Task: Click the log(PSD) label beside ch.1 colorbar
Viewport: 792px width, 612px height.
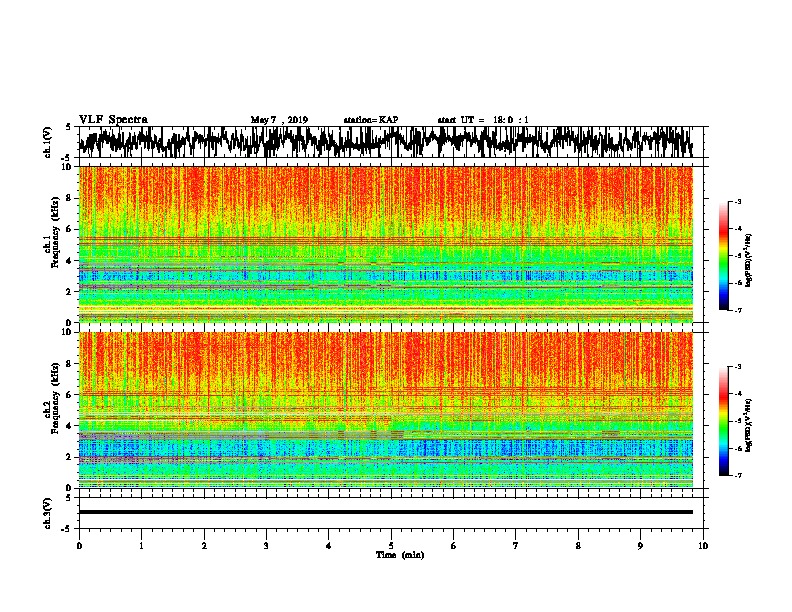Action: tap(749, 260)
